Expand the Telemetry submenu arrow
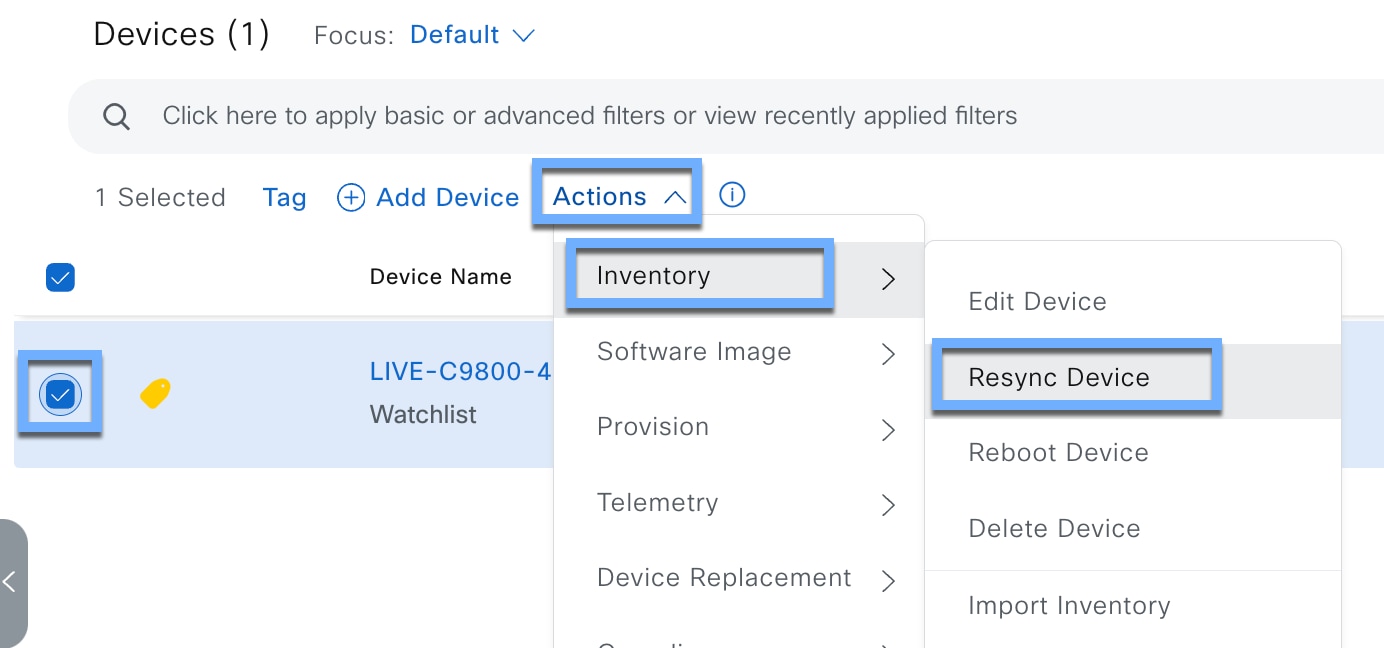The image size is (1384, 648). (887, 504)
